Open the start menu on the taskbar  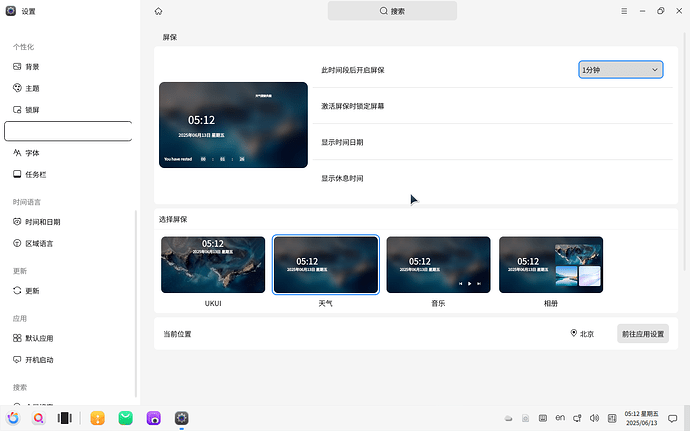13,418
